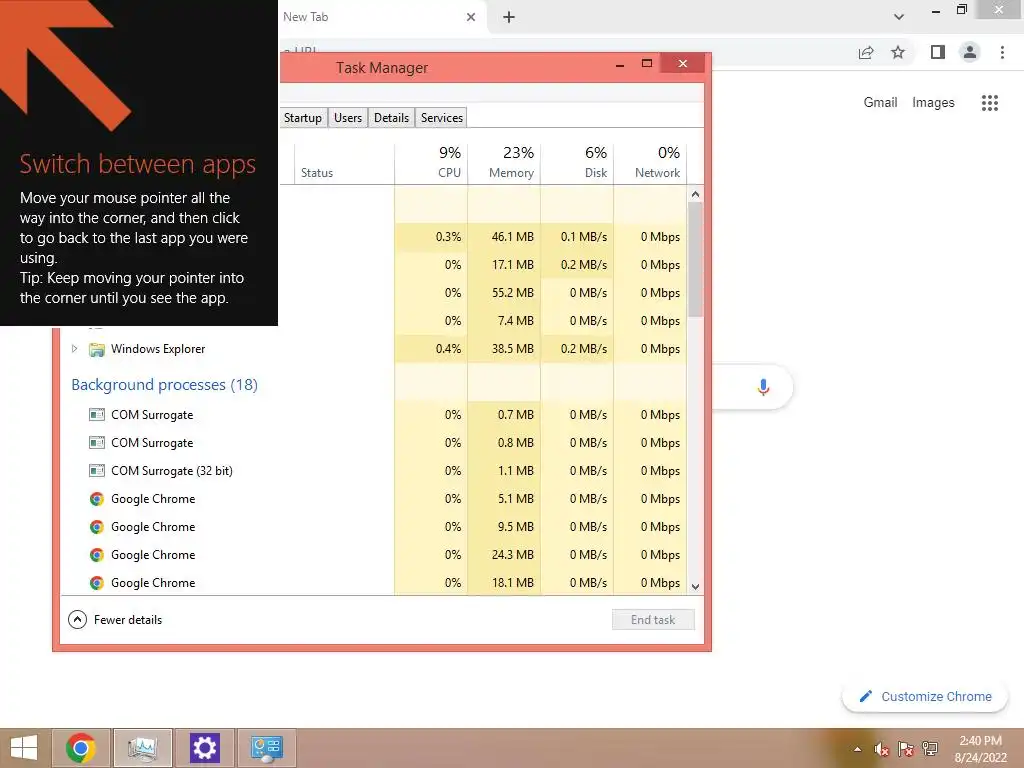Close the New Tab tab

tap(471, 17)
